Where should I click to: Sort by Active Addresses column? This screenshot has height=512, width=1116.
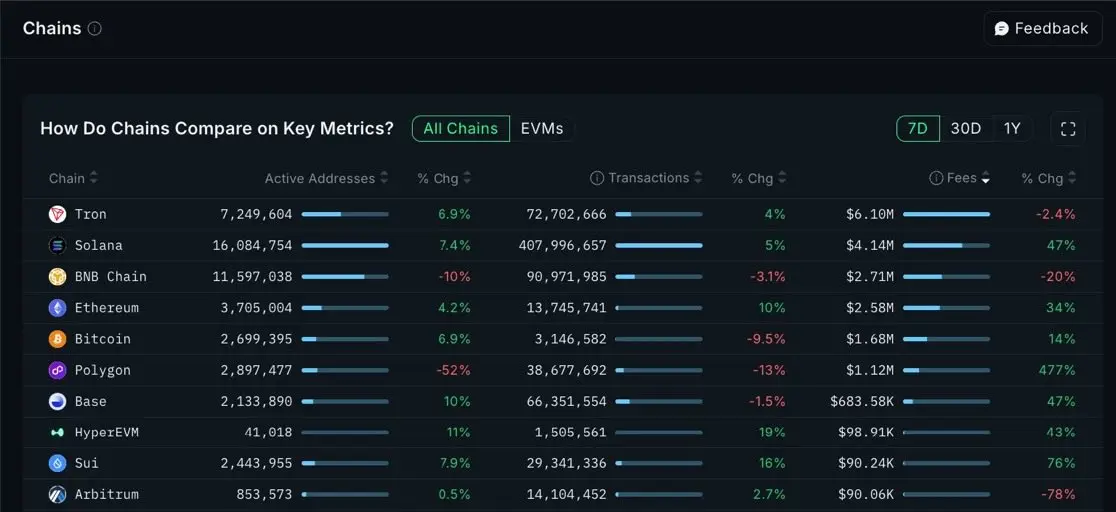tap(327, 178)
